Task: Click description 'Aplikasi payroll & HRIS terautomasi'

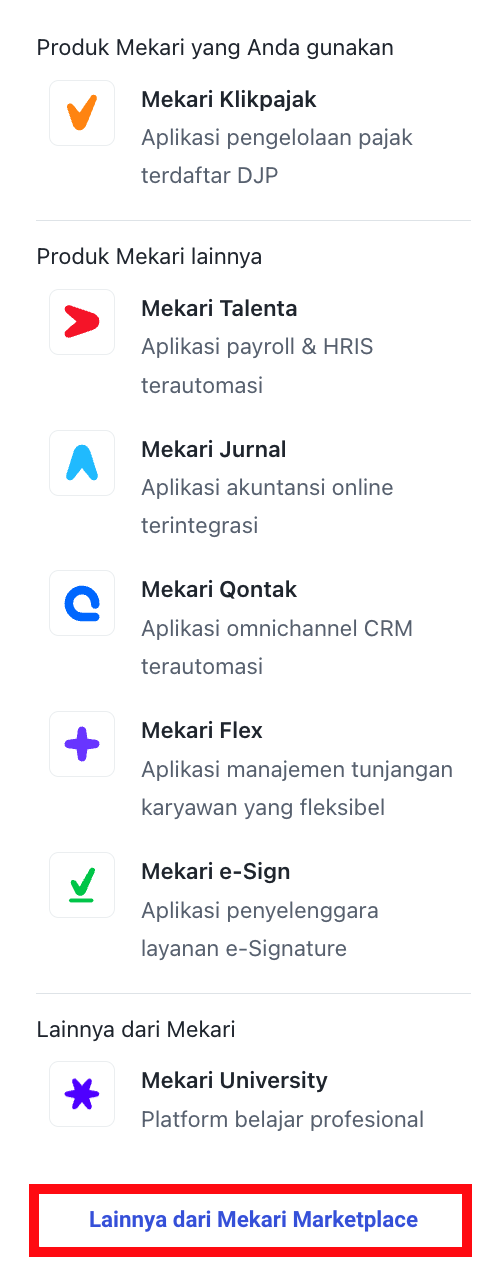Action: click(257, 366)
